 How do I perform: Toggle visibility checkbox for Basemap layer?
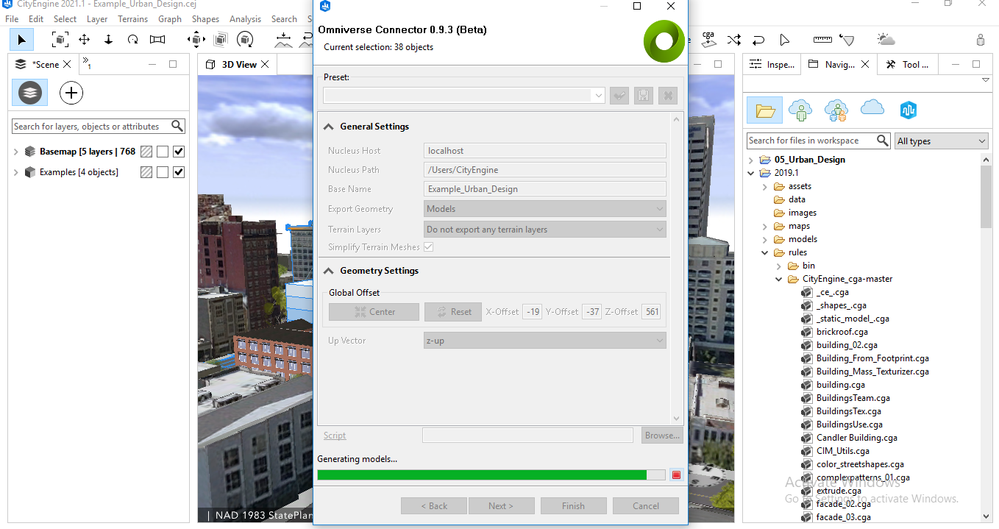point(179,152)
